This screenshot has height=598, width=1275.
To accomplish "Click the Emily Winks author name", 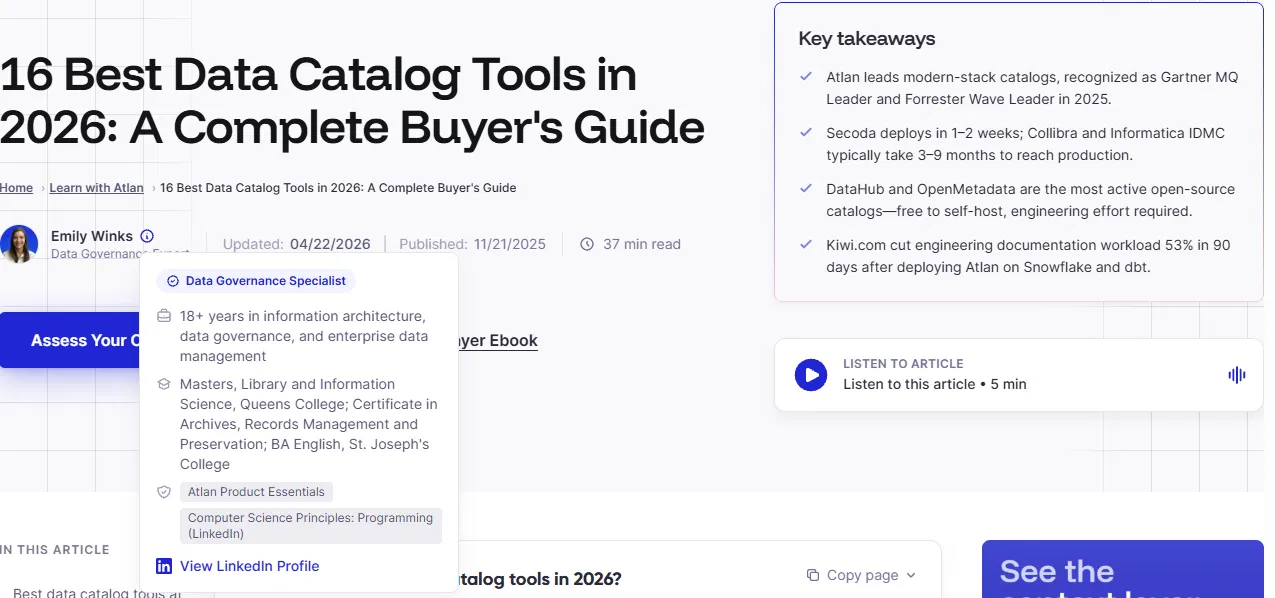I will pos(92,236).
